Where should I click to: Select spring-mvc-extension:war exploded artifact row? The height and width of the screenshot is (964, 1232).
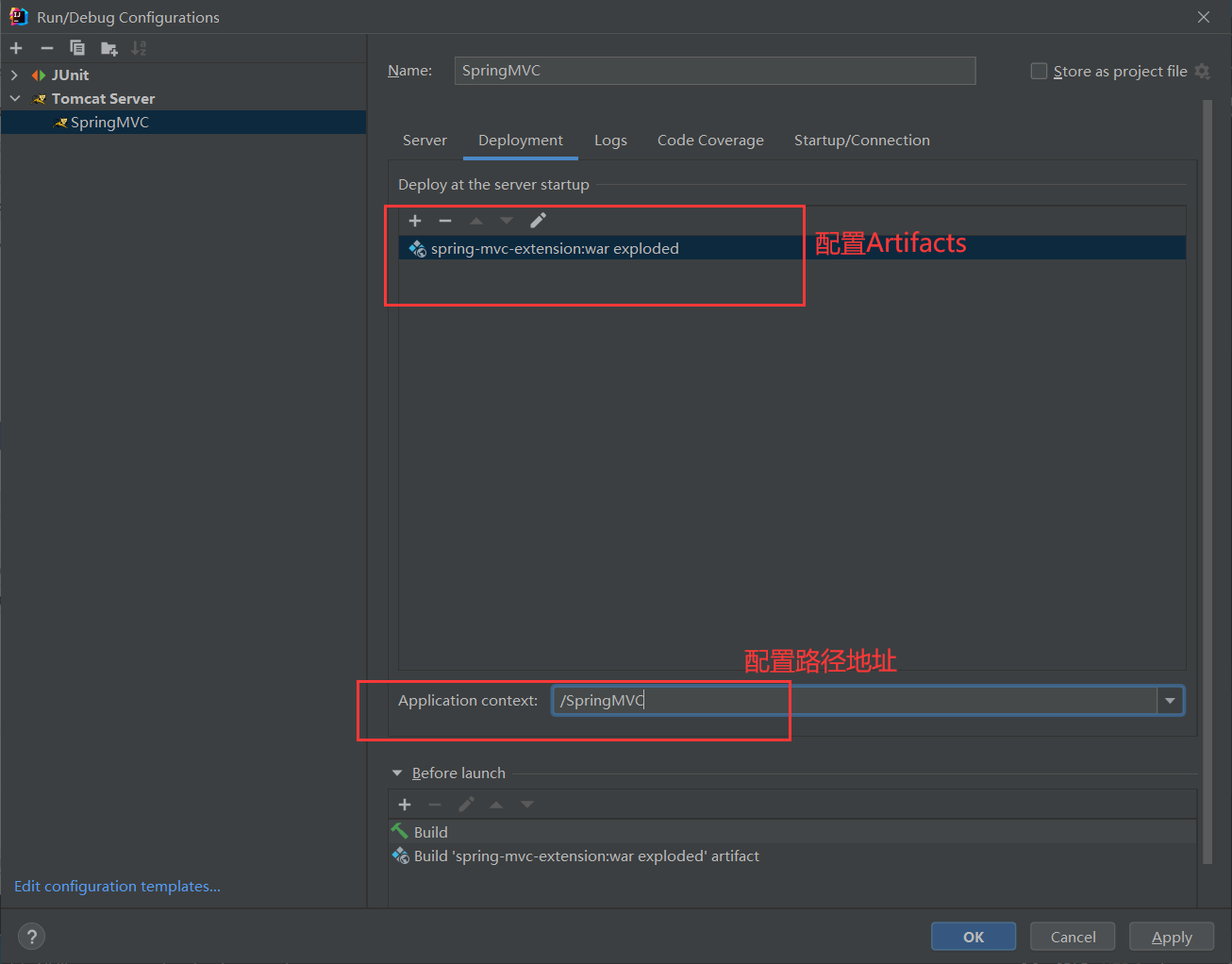click(x=791, y=248)
